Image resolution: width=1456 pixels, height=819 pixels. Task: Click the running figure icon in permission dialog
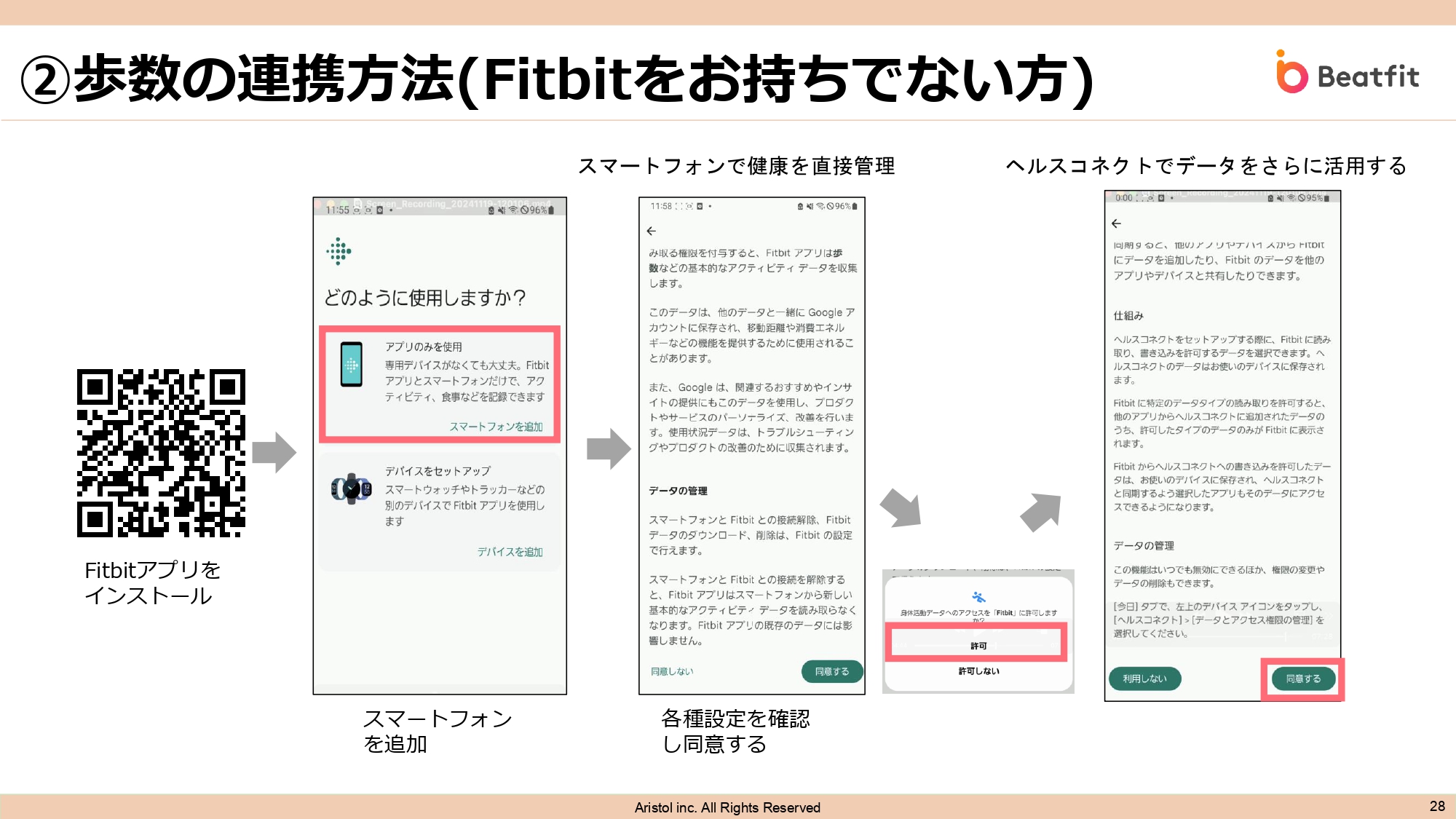click(x=978, y=597)
